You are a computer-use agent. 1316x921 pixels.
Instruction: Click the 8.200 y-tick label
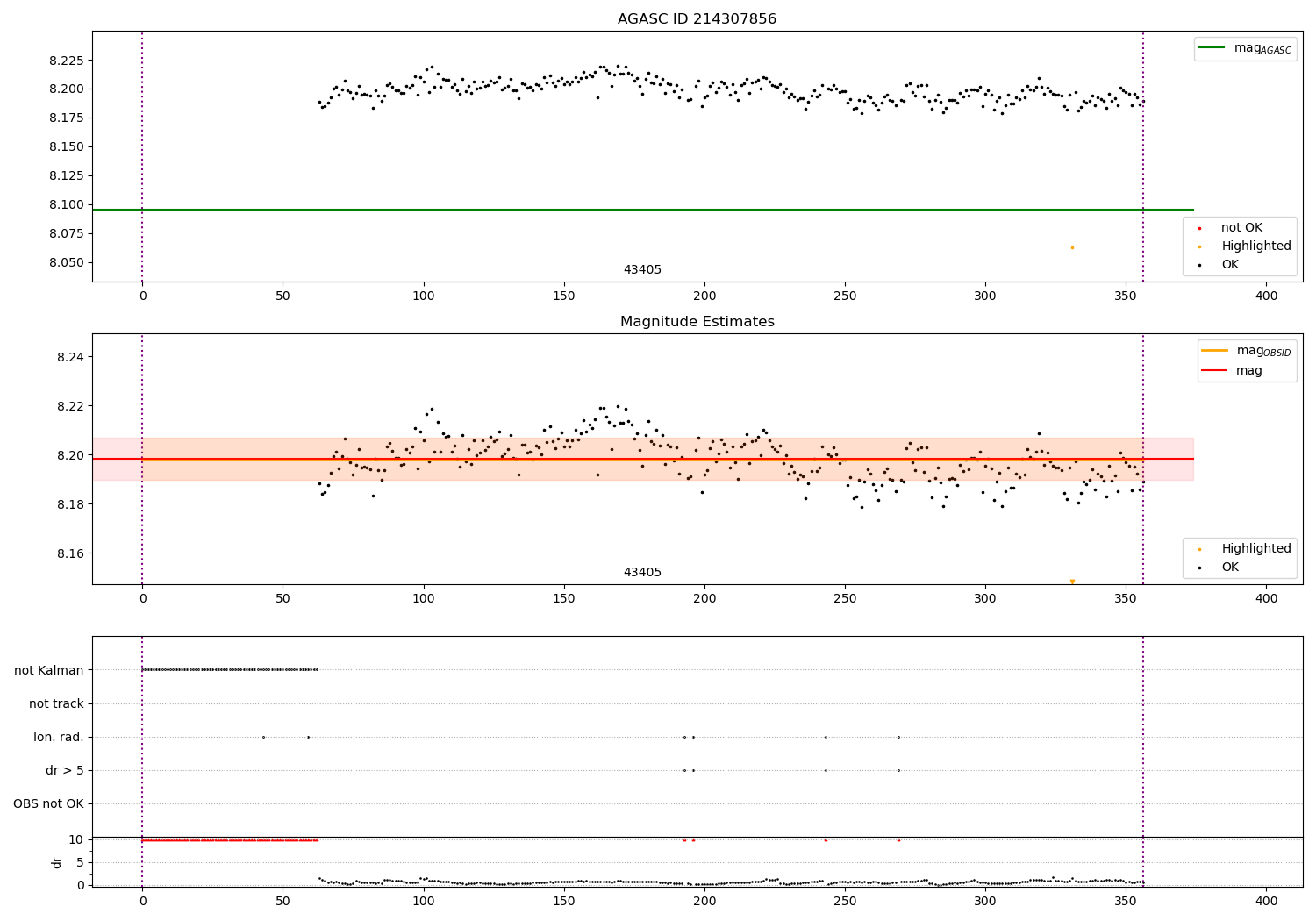pyautogui.click(x=67, y=89)
